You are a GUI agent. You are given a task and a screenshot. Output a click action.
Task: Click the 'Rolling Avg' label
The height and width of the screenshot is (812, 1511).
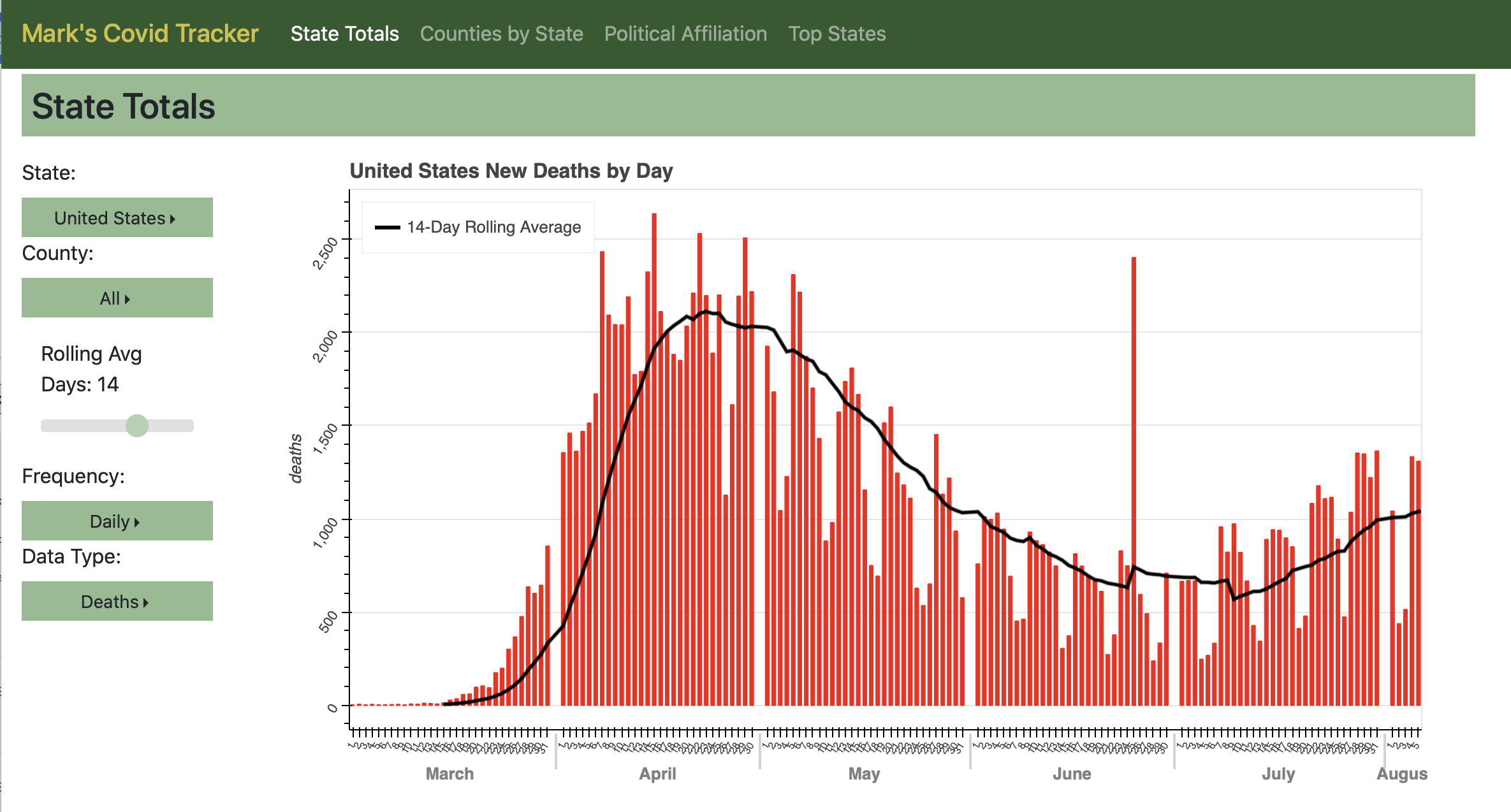[x=91, y=354]
